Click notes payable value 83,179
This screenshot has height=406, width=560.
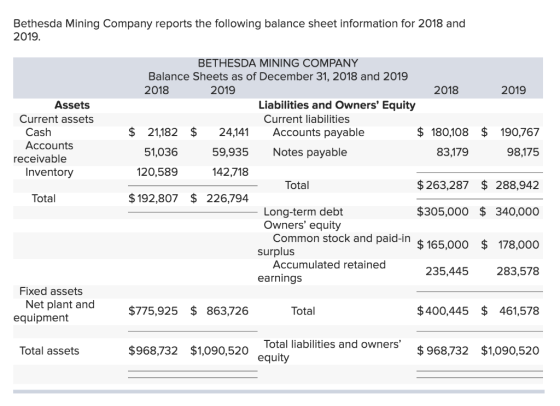tap(452, 152)
